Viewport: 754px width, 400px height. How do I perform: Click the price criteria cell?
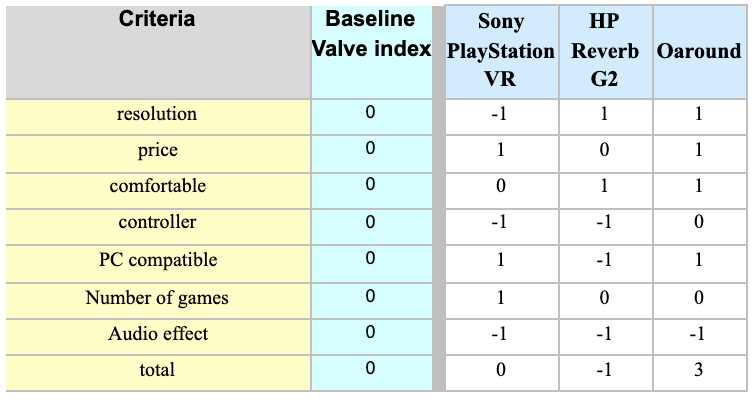[158, 153]
